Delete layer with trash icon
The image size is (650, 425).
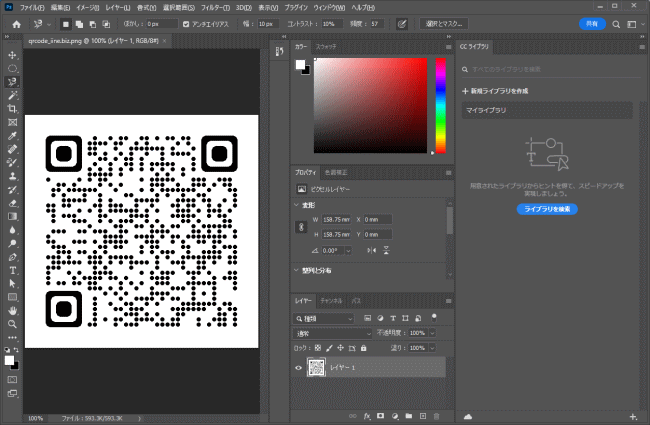436,416
